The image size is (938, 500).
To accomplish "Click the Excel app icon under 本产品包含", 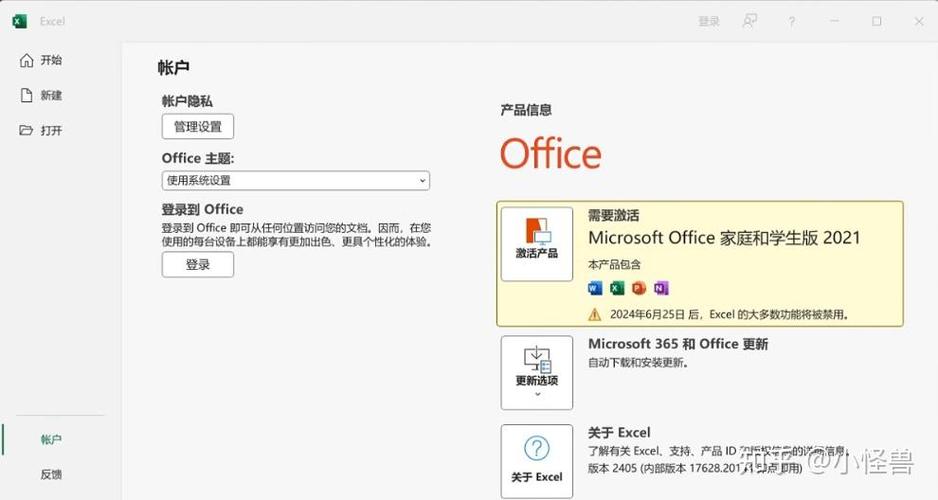I will point(617,288).
